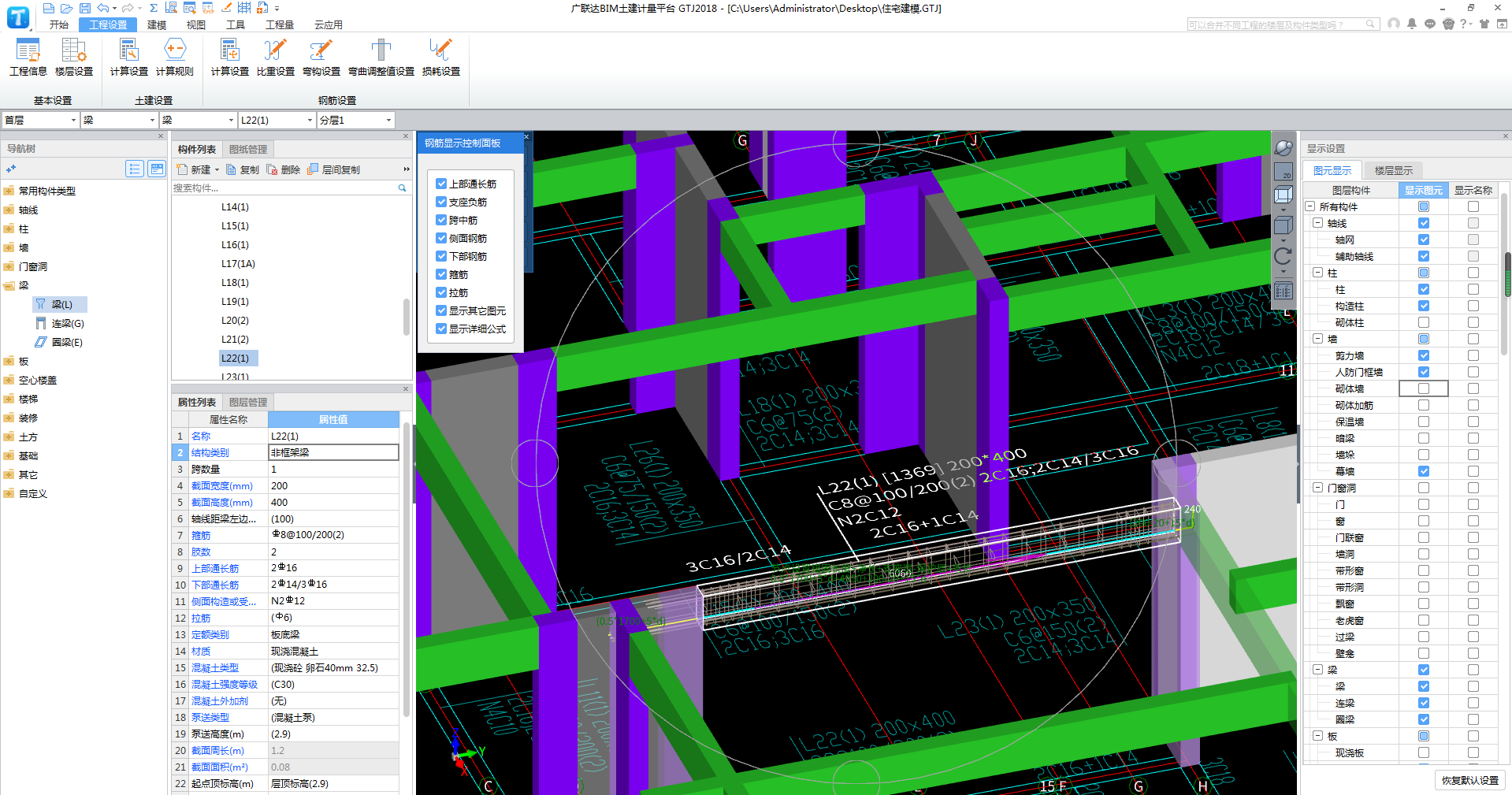The image size is (1512, 795).
Task: Collapse the 轴线 group in display settings
Action: pos(1317,223)
